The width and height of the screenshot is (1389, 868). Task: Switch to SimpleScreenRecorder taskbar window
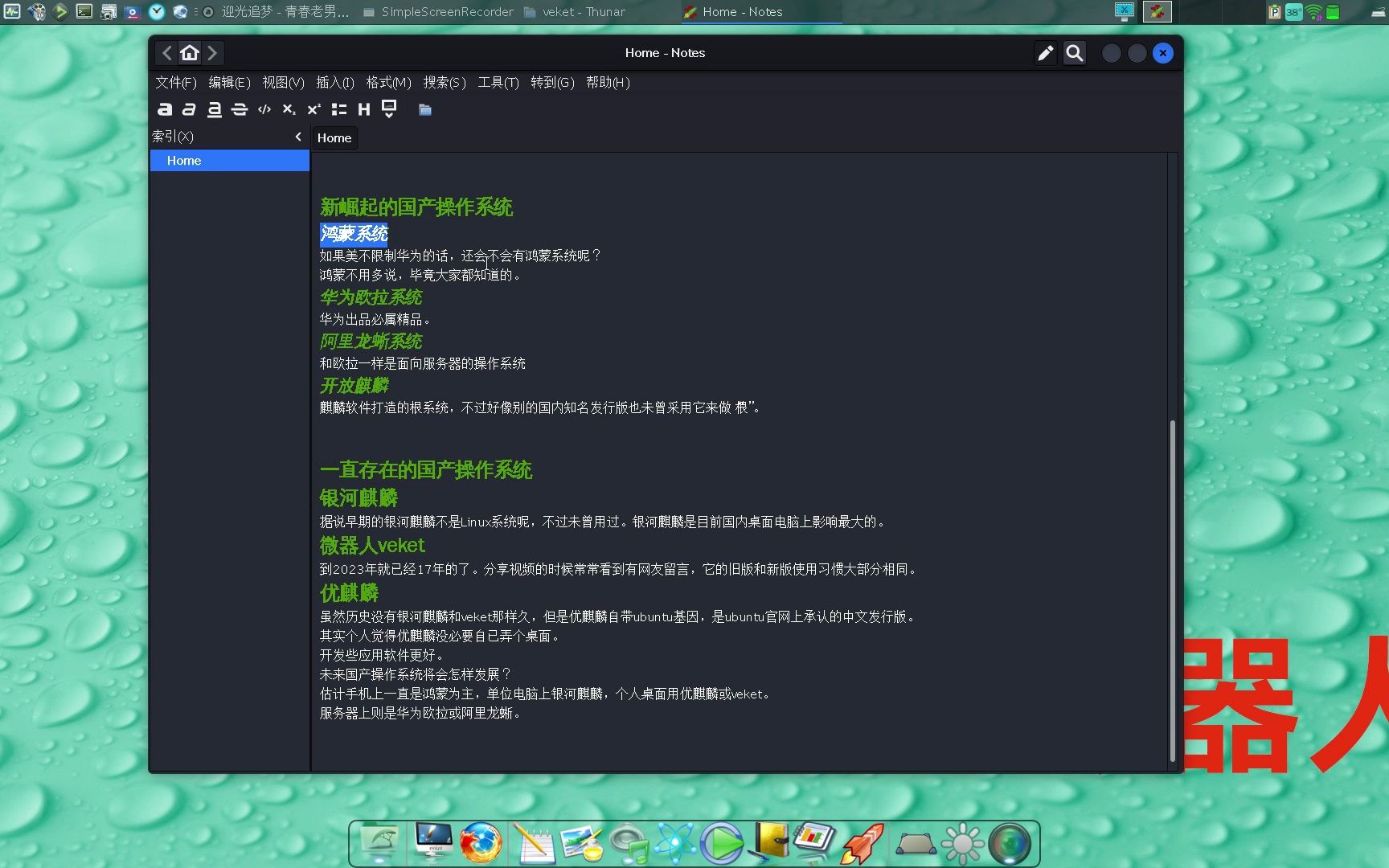click(x=439, y=12)
